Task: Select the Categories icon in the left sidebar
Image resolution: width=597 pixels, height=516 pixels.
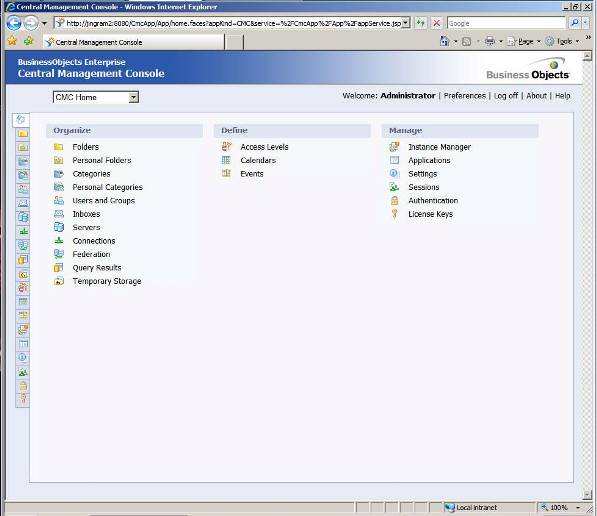Action: (x=23, y=161)
